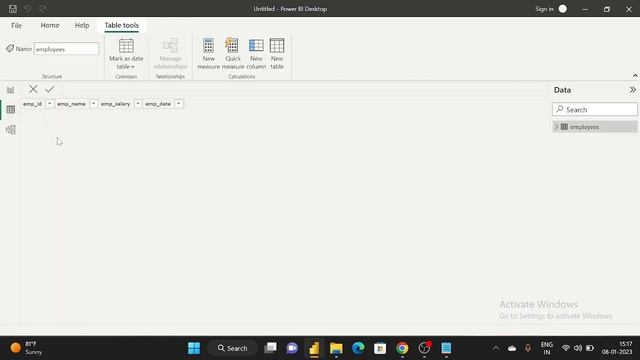Collapse the Data pane
Viewport: 640px width, 360px height.
point(632,90)
